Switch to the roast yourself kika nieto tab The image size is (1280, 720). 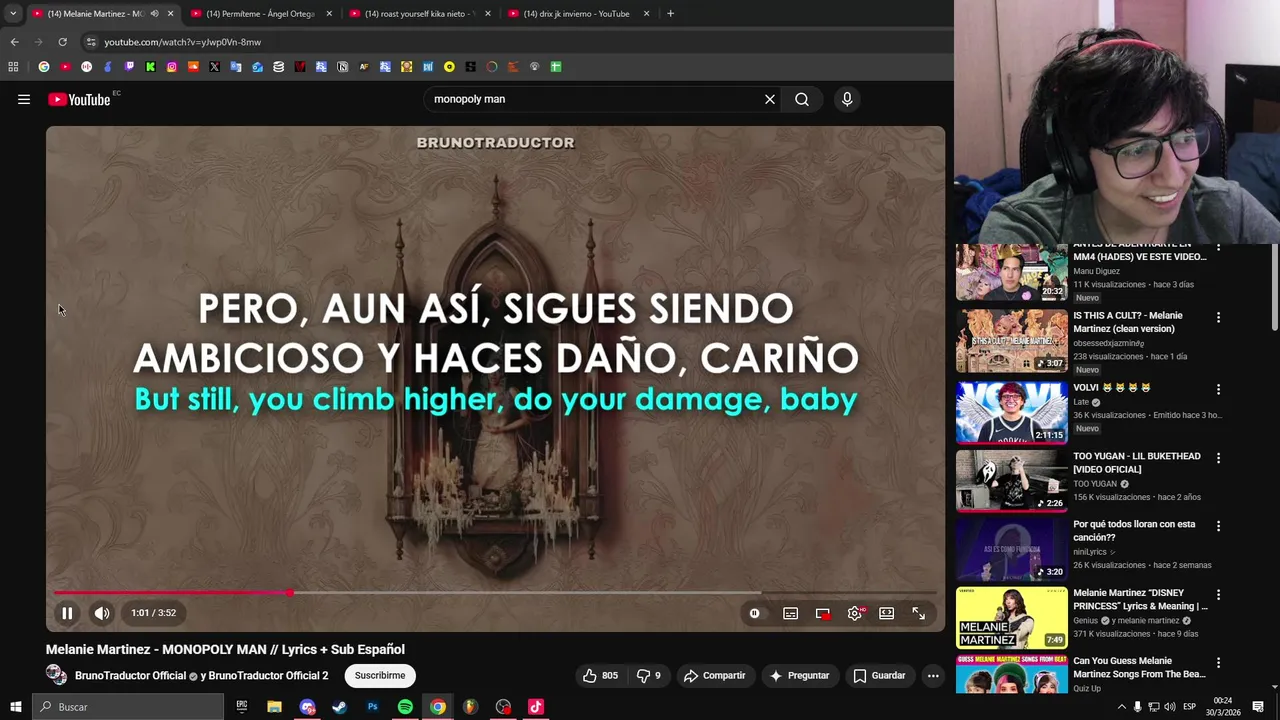point(419,14)
